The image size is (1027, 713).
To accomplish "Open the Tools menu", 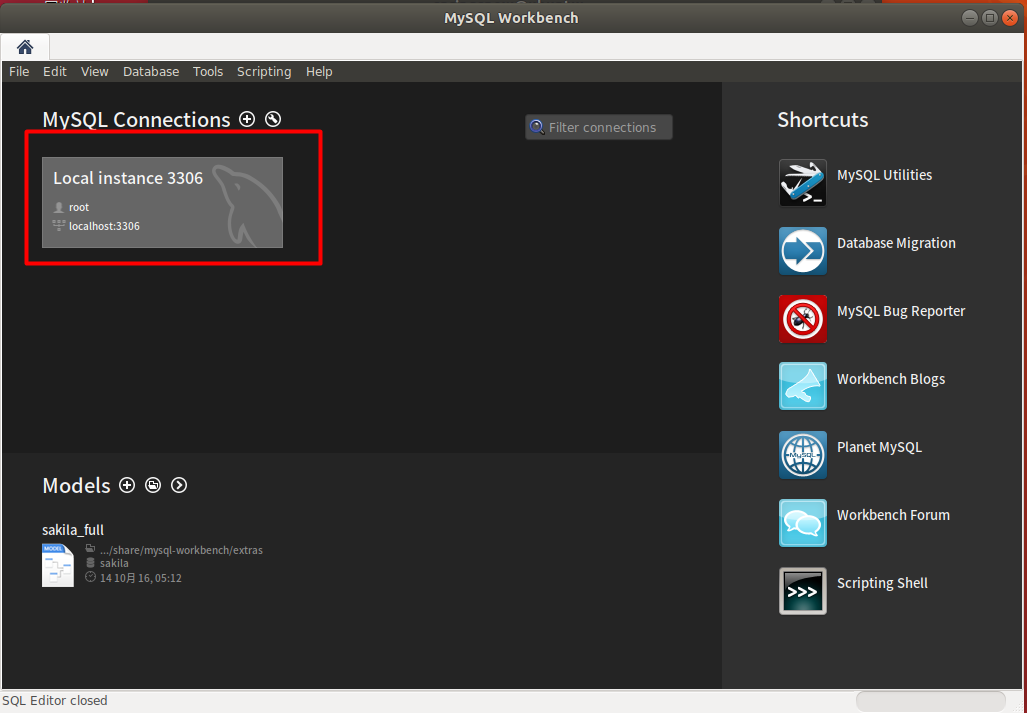I will [208, 71].
